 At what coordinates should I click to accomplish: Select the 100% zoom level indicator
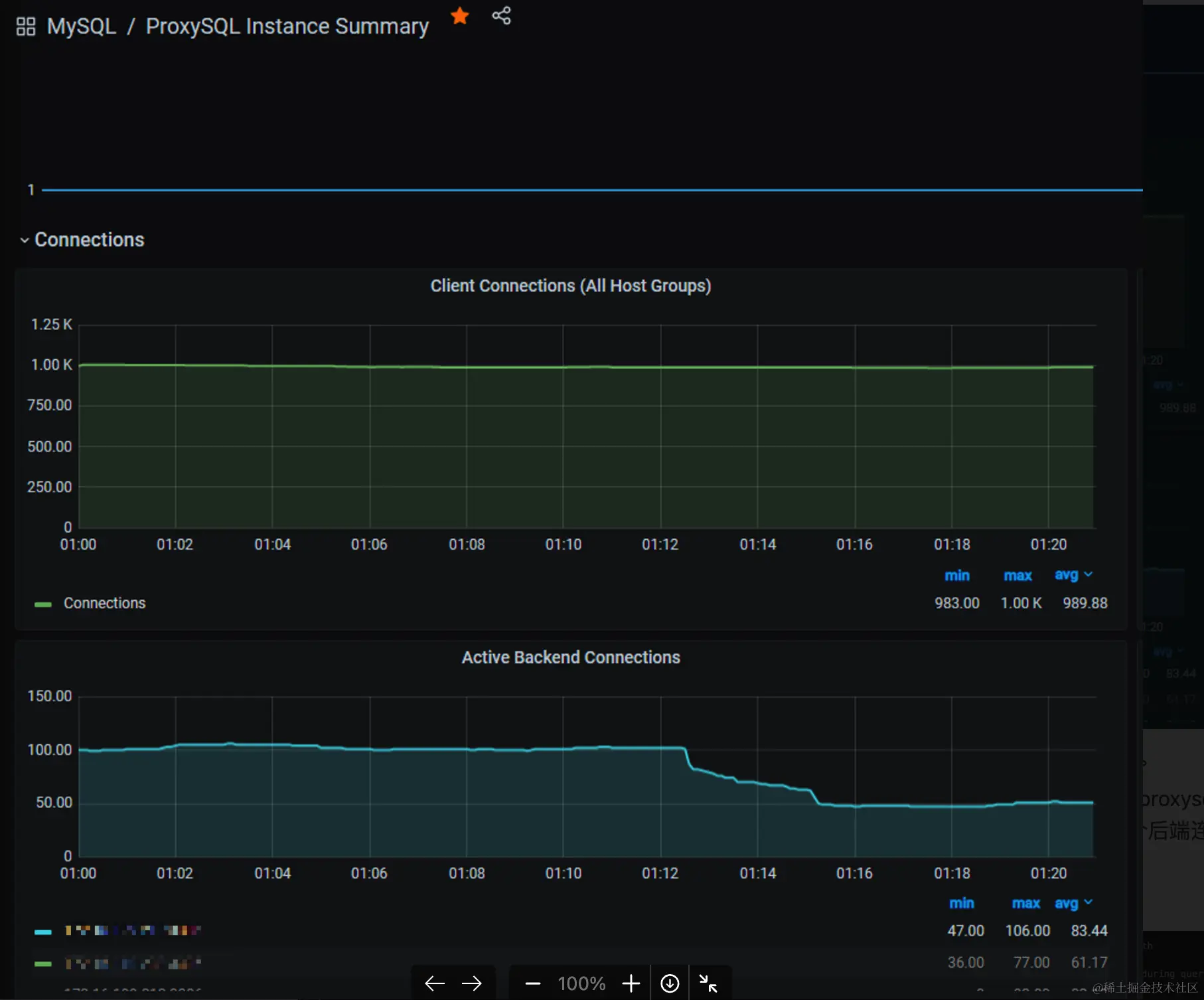[x=581, y=983]
